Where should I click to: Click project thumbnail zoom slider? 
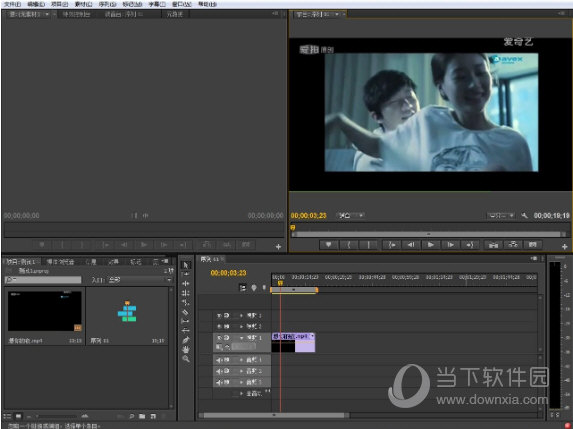57,416
